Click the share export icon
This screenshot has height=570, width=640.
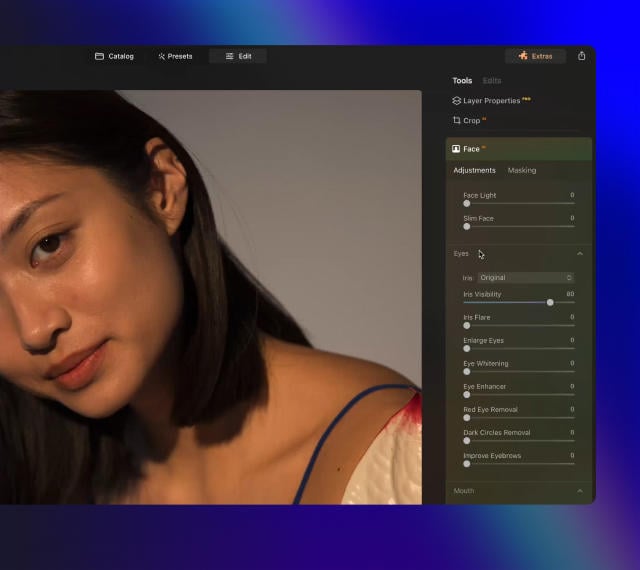pyautogui.click(x=582, y=56)
